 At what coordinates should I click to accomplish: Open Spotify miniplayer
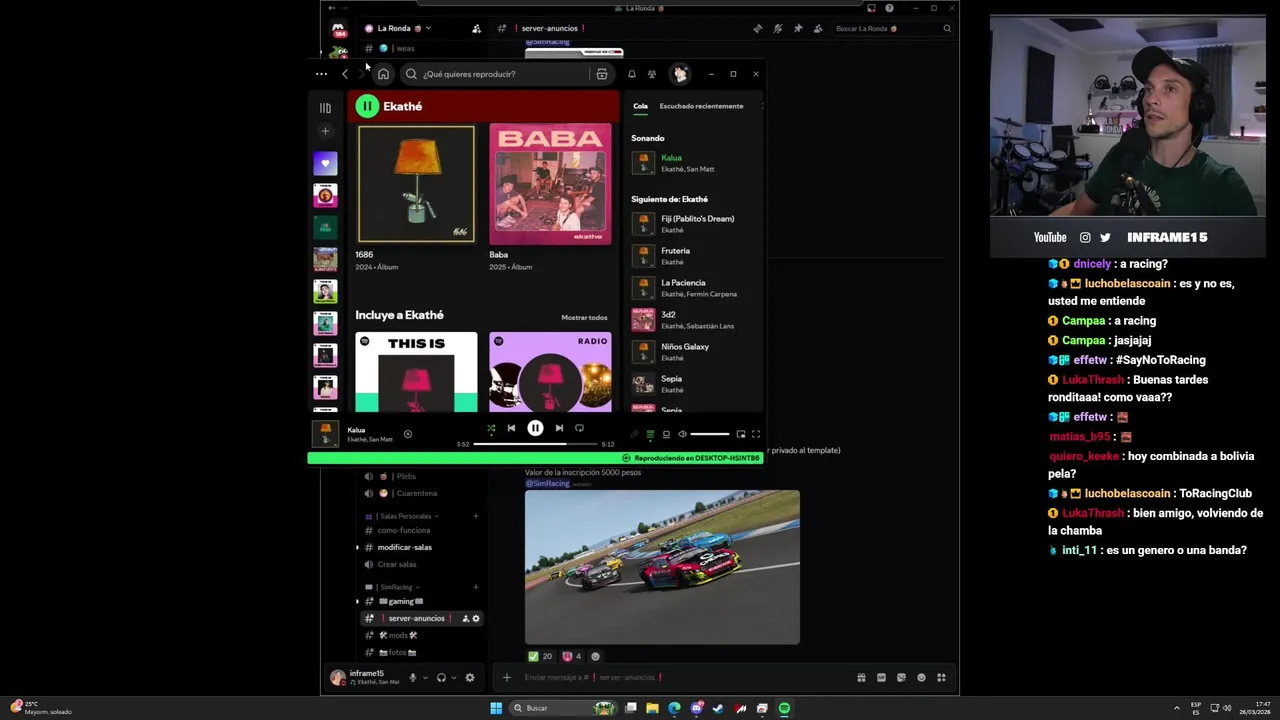(741, 434)
